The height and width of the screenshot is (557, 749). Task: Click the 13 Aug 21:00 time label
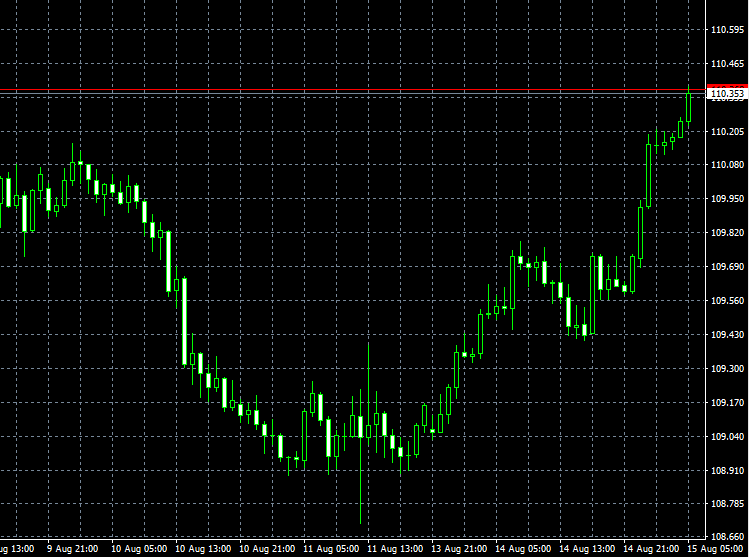[459, 549]
